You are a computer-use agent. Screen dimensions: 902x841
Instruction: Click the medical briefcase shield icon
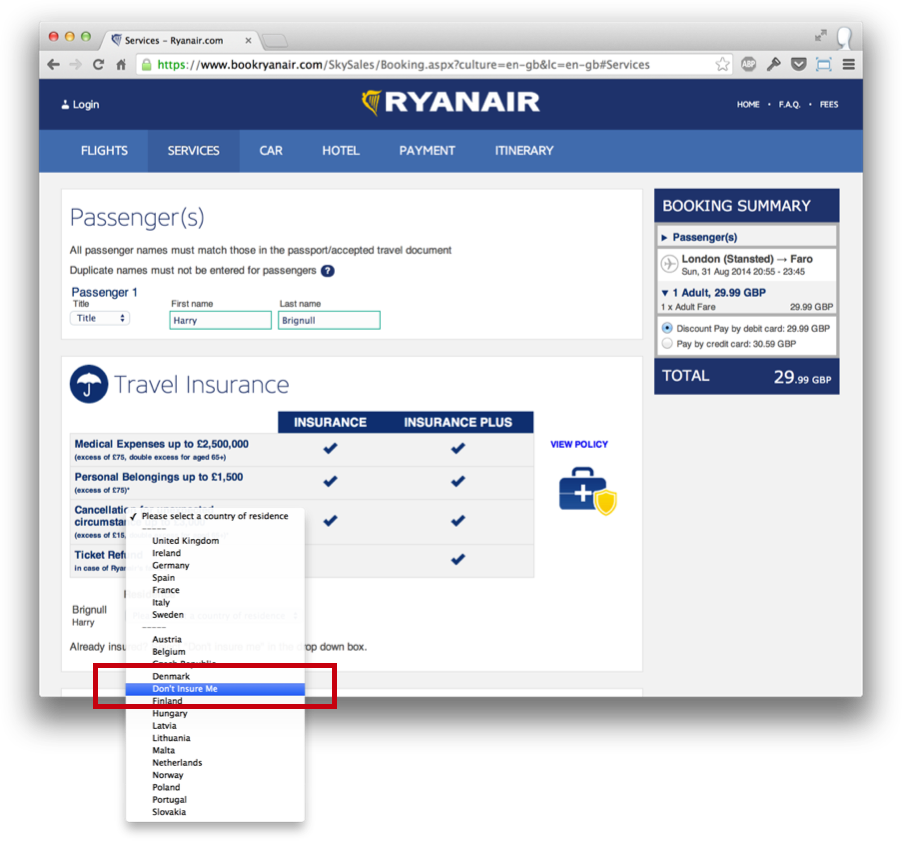(587, 490)
